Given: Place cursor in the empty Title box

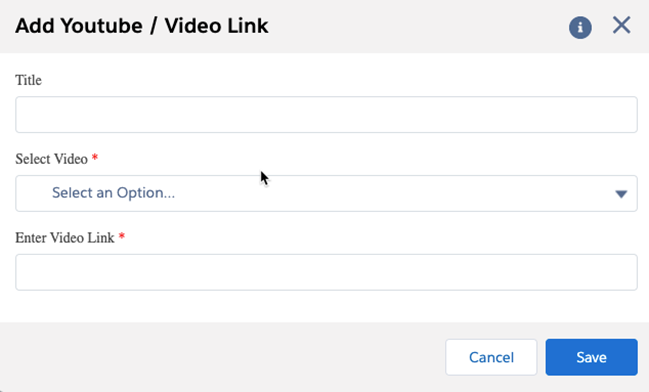Looking at the screenshot, I should [326, 115].
